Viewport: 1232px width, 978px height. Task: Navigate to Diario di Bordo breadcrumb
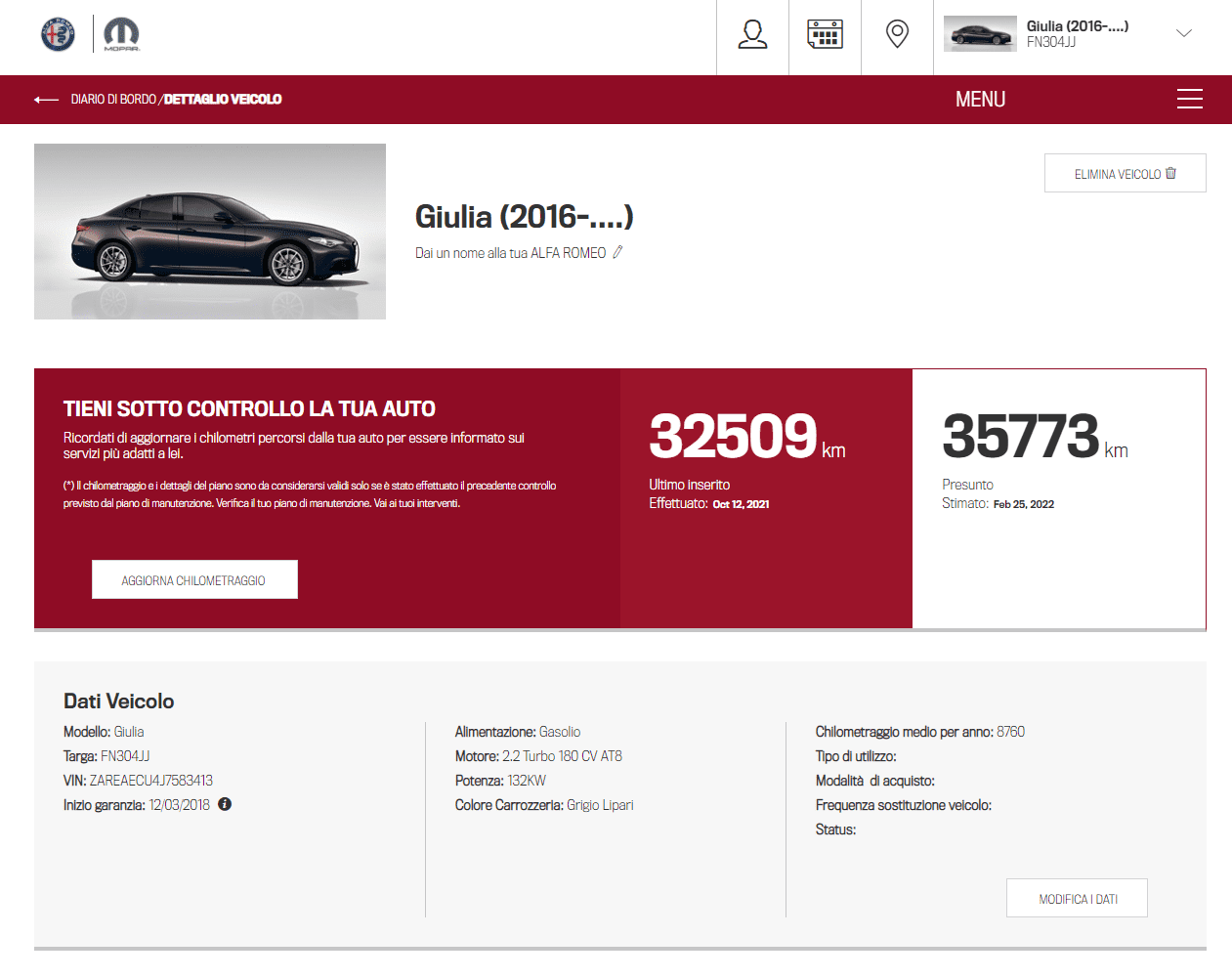[x=113, y=100]
